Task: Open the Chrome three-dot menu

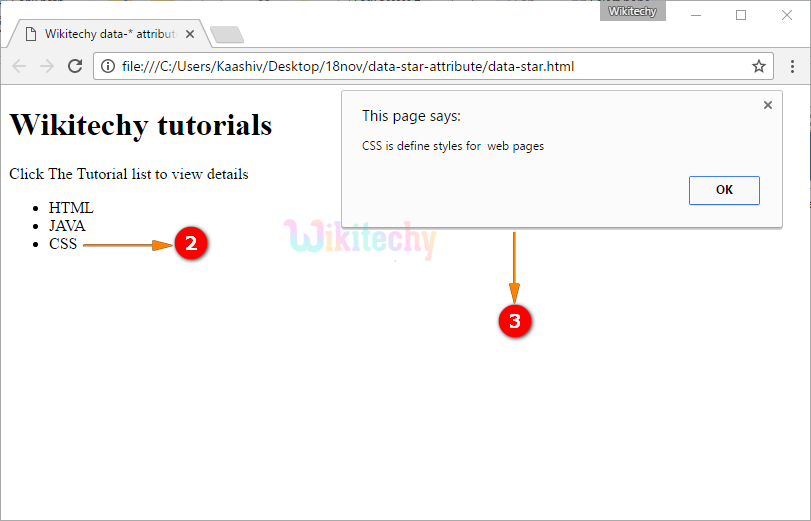Action: click(790, 67)
